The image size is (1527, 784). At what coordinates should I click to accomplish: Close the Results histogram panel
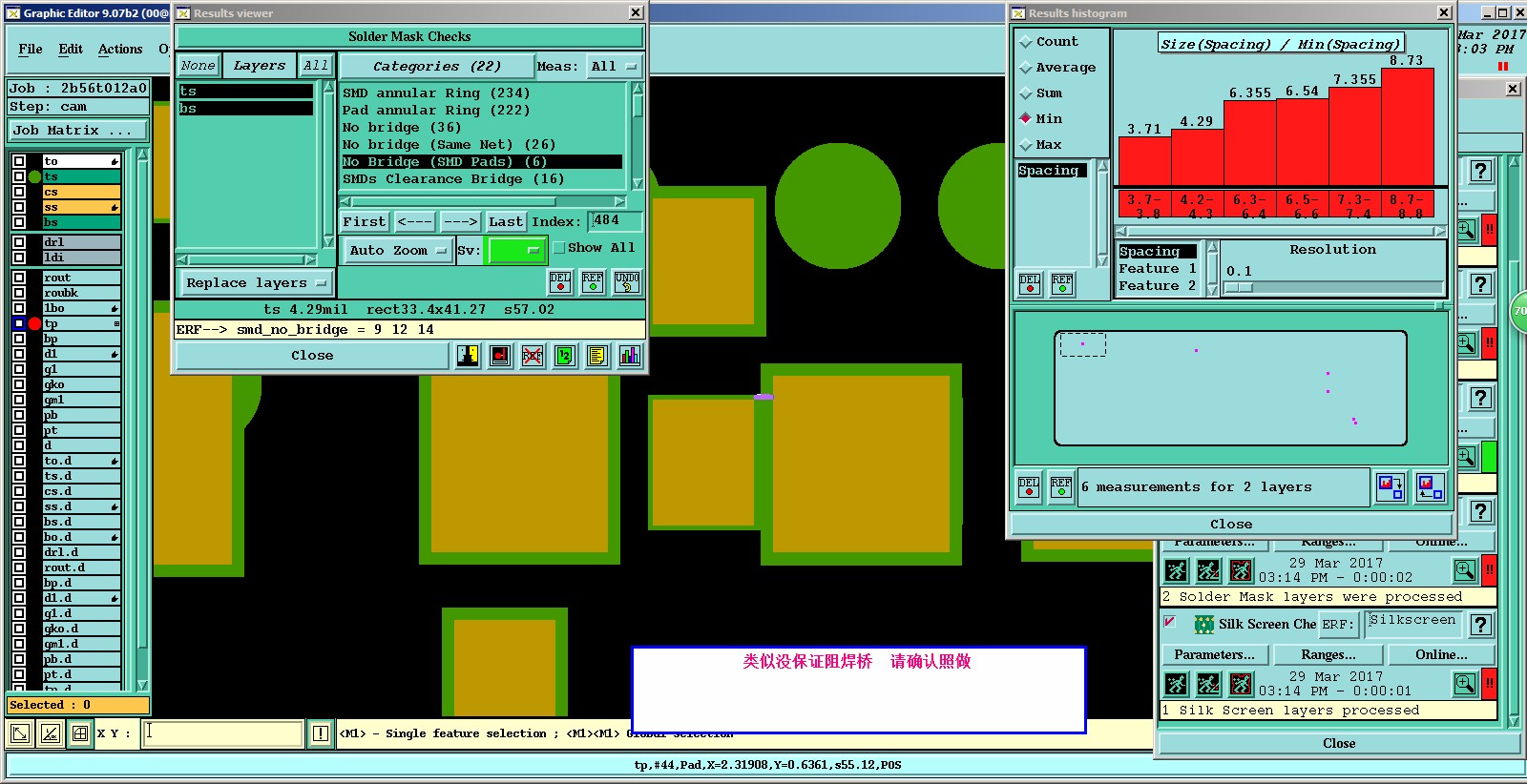(1231, 525)
